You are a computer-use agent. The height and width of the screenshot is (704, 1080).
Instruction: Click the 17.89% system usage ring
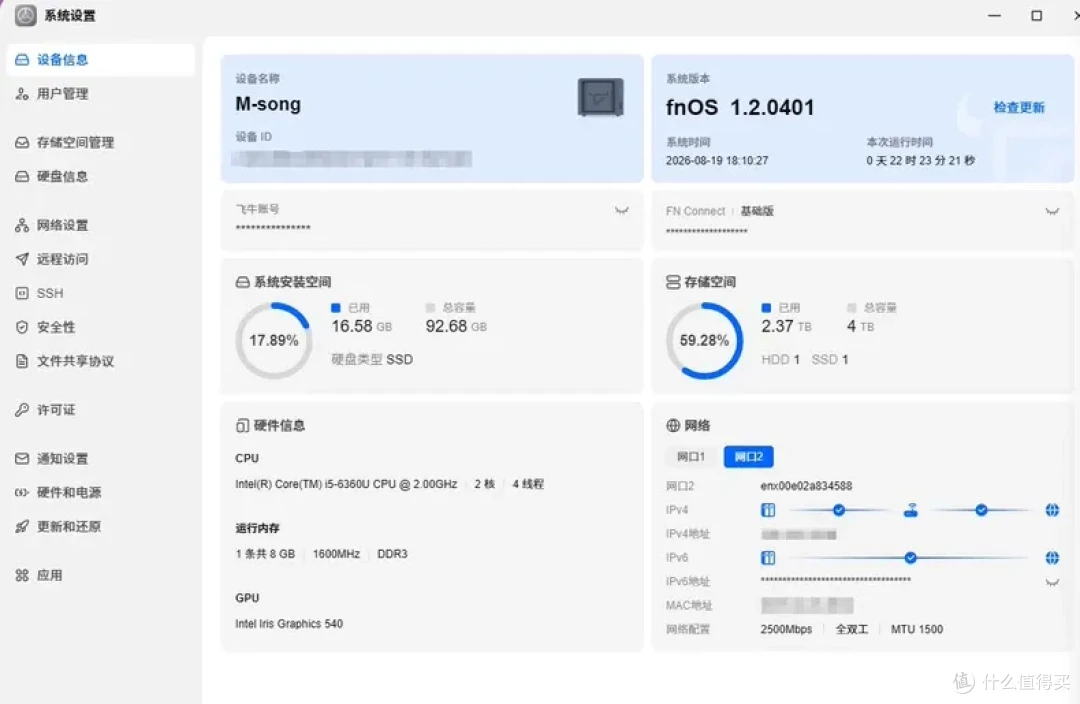(273, 340)
